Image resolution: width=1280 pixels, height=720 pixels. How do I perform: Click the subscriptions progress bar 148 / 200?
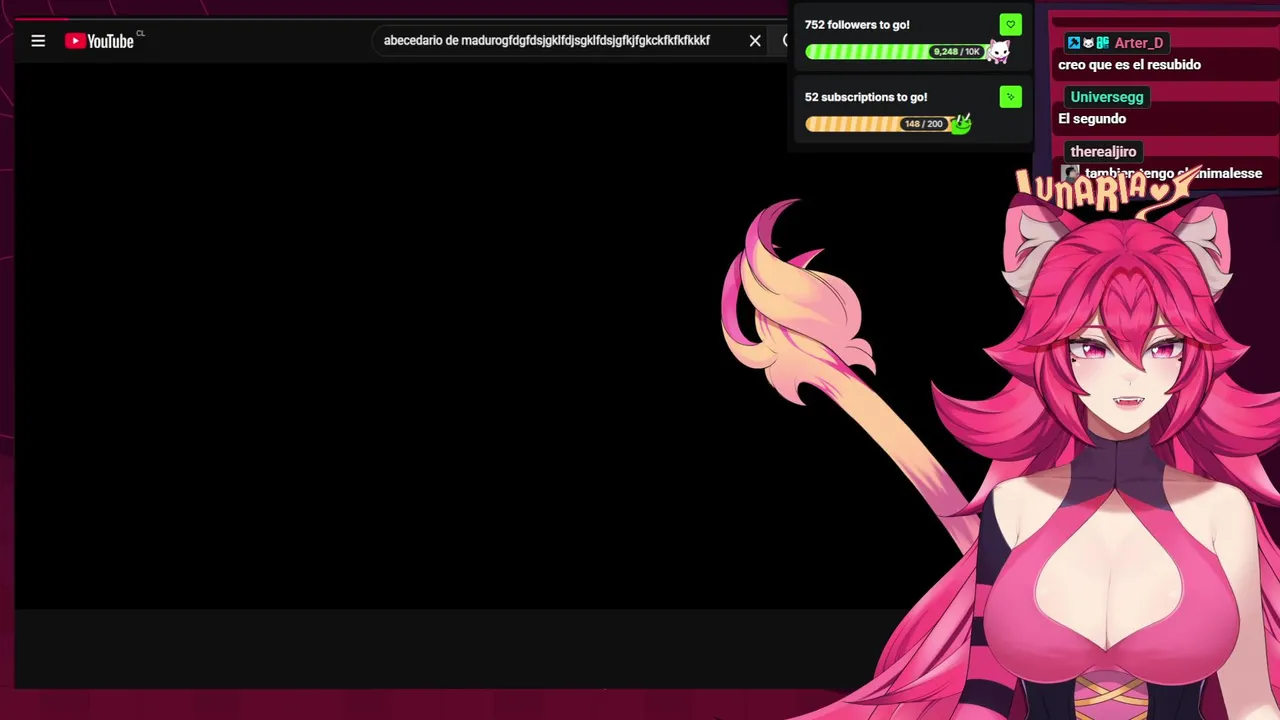click(x=877, y=124)
